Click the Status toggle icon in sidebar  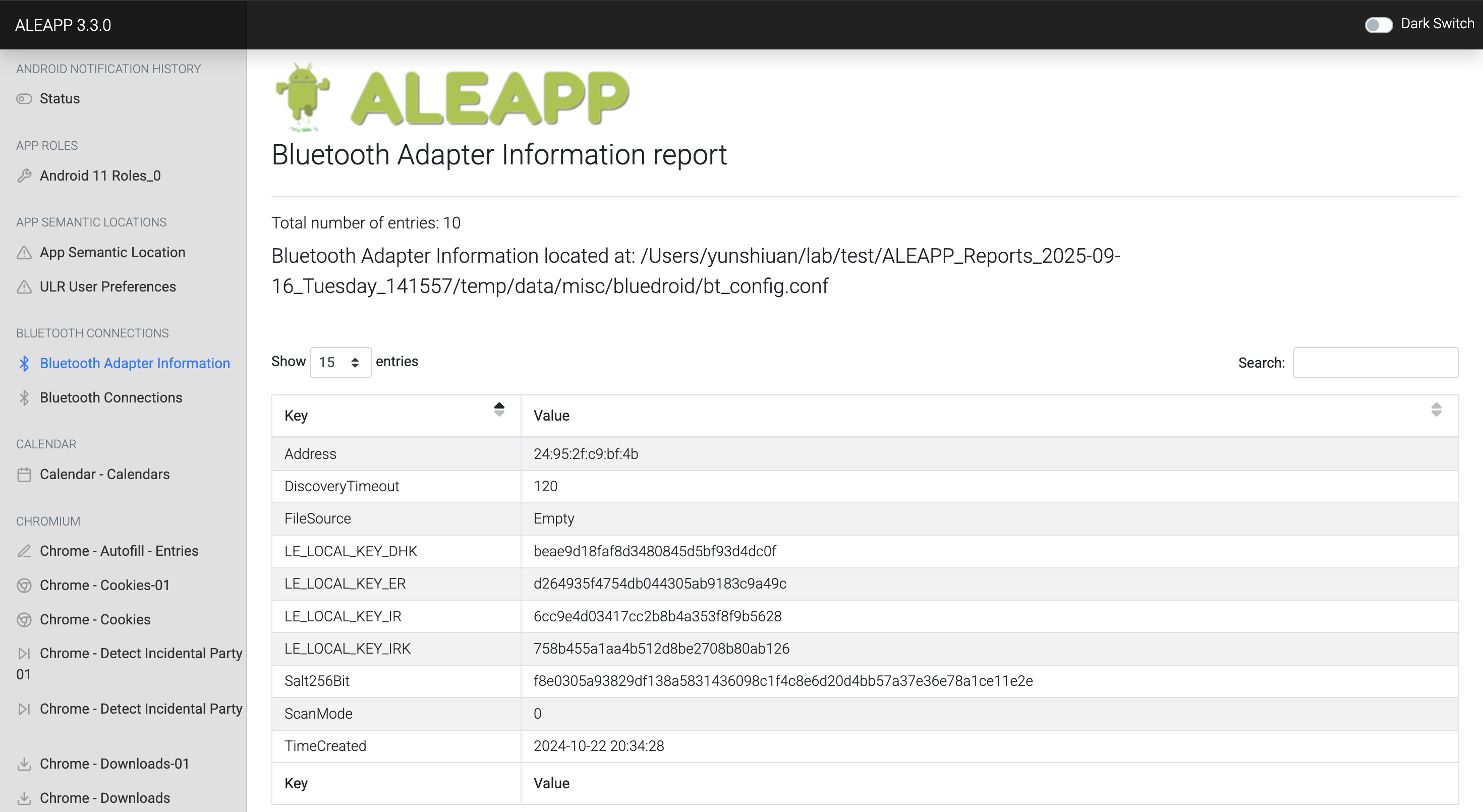[24, 98]
